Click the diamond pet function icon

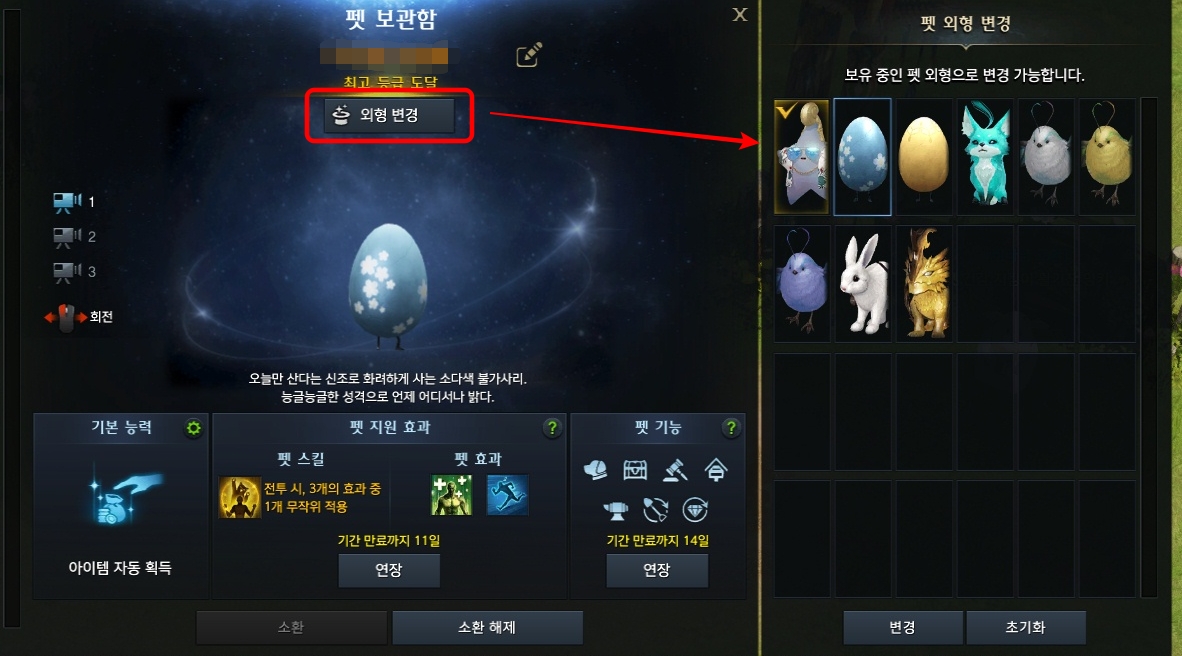coord(695,510)
